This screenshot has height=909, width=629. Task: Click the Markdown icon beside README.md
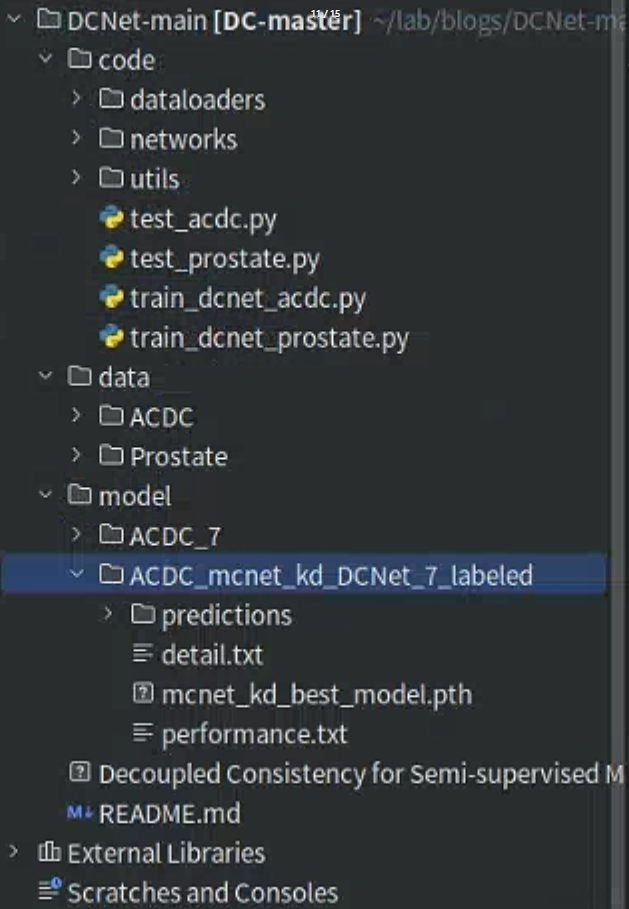tap(79, 813)
